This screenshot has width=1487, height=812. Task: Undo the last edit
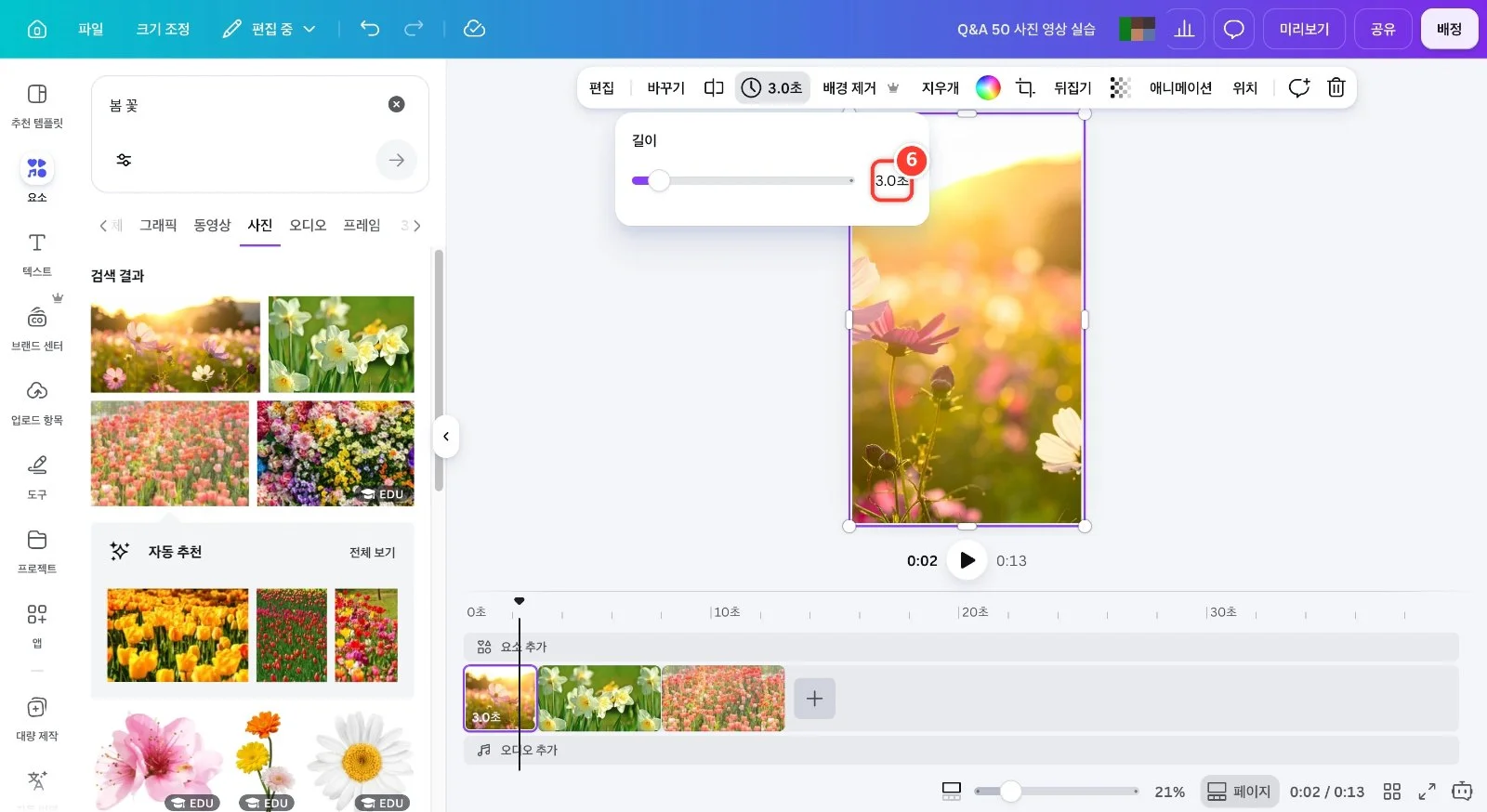[370, 29]
